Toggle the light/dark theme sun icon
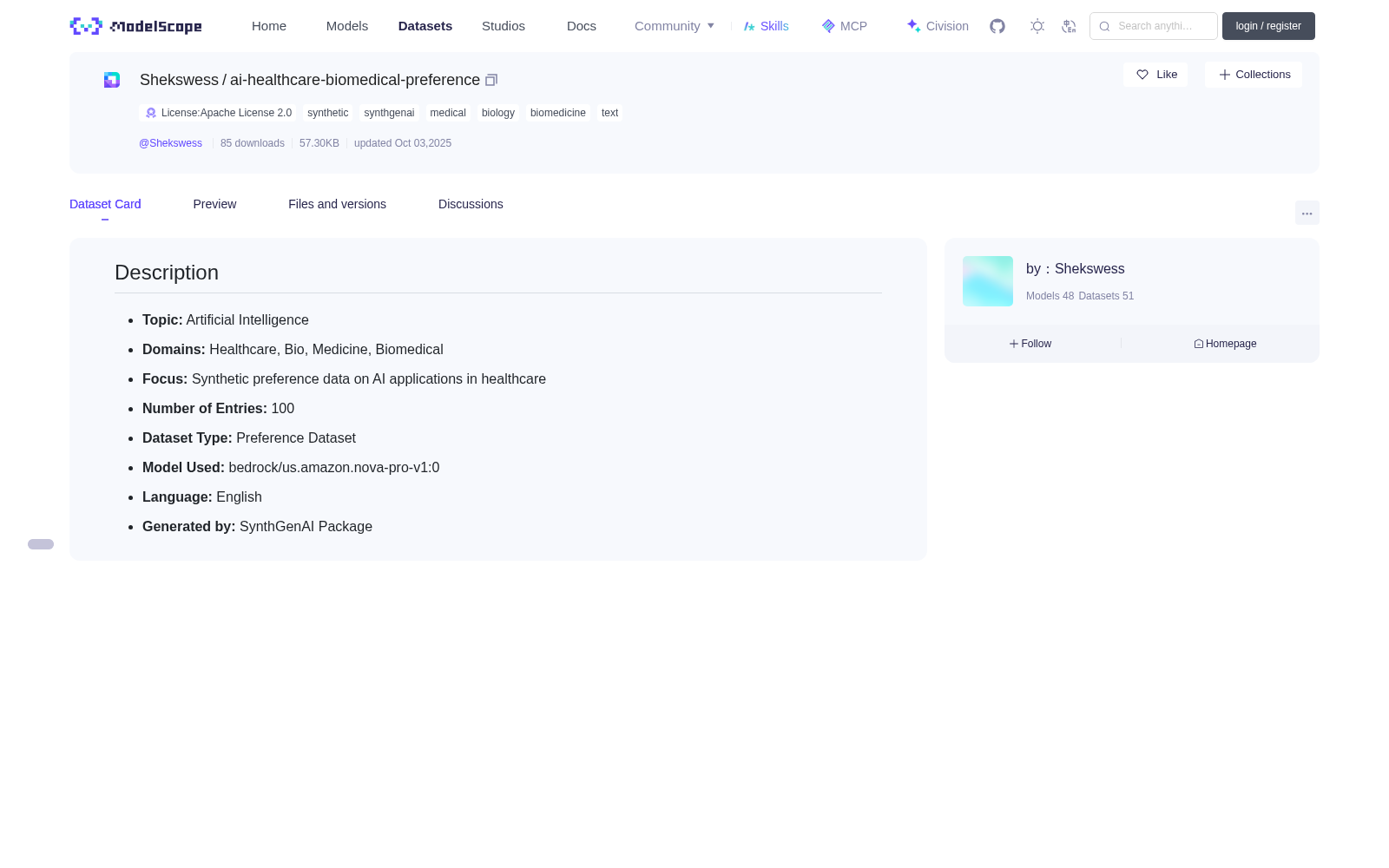The width and height of the screenshot is (1389, 868). click(x=1037, y=26)
